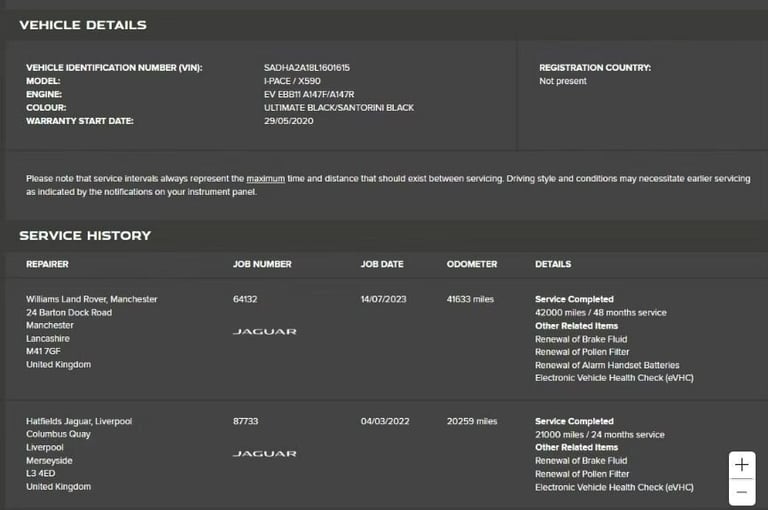Image resolution: width=768 pixels, height=510 pixels.
Task: Select Williams Land Rover, Manchester repairer name
Action: (92, 299)
